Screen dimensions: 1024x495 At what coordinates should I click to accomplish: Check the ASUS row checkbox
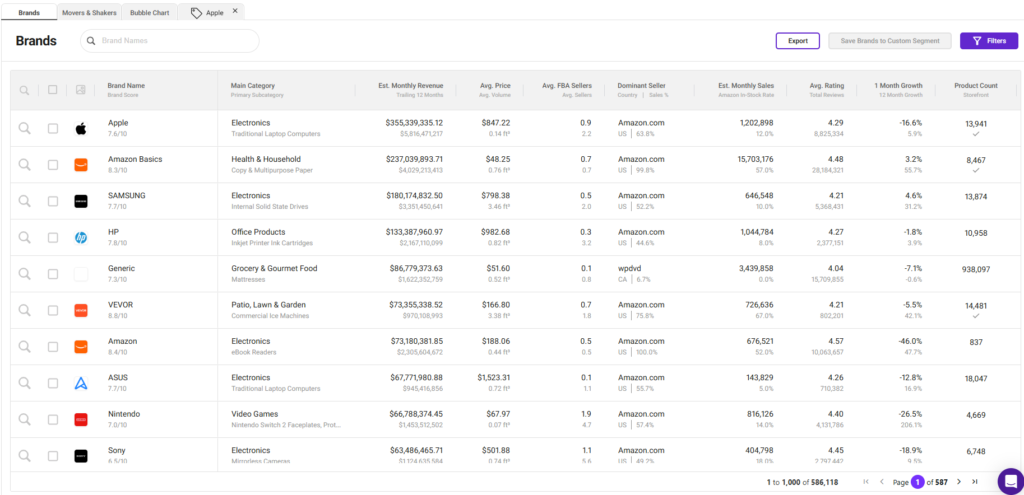(53, 383)
